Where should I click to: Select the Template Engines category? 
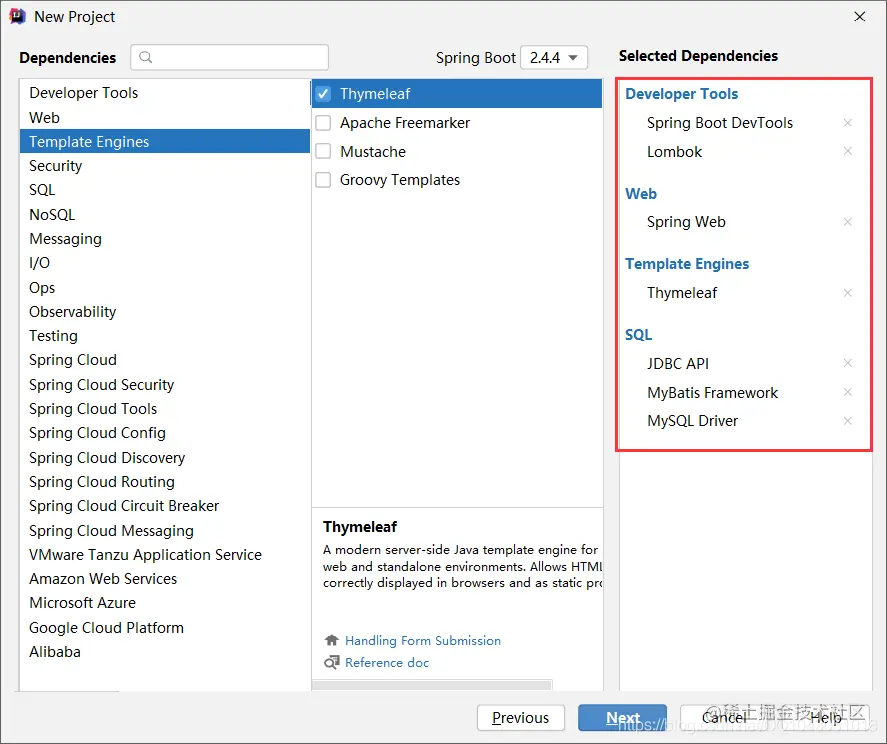(x=165, y=141)
